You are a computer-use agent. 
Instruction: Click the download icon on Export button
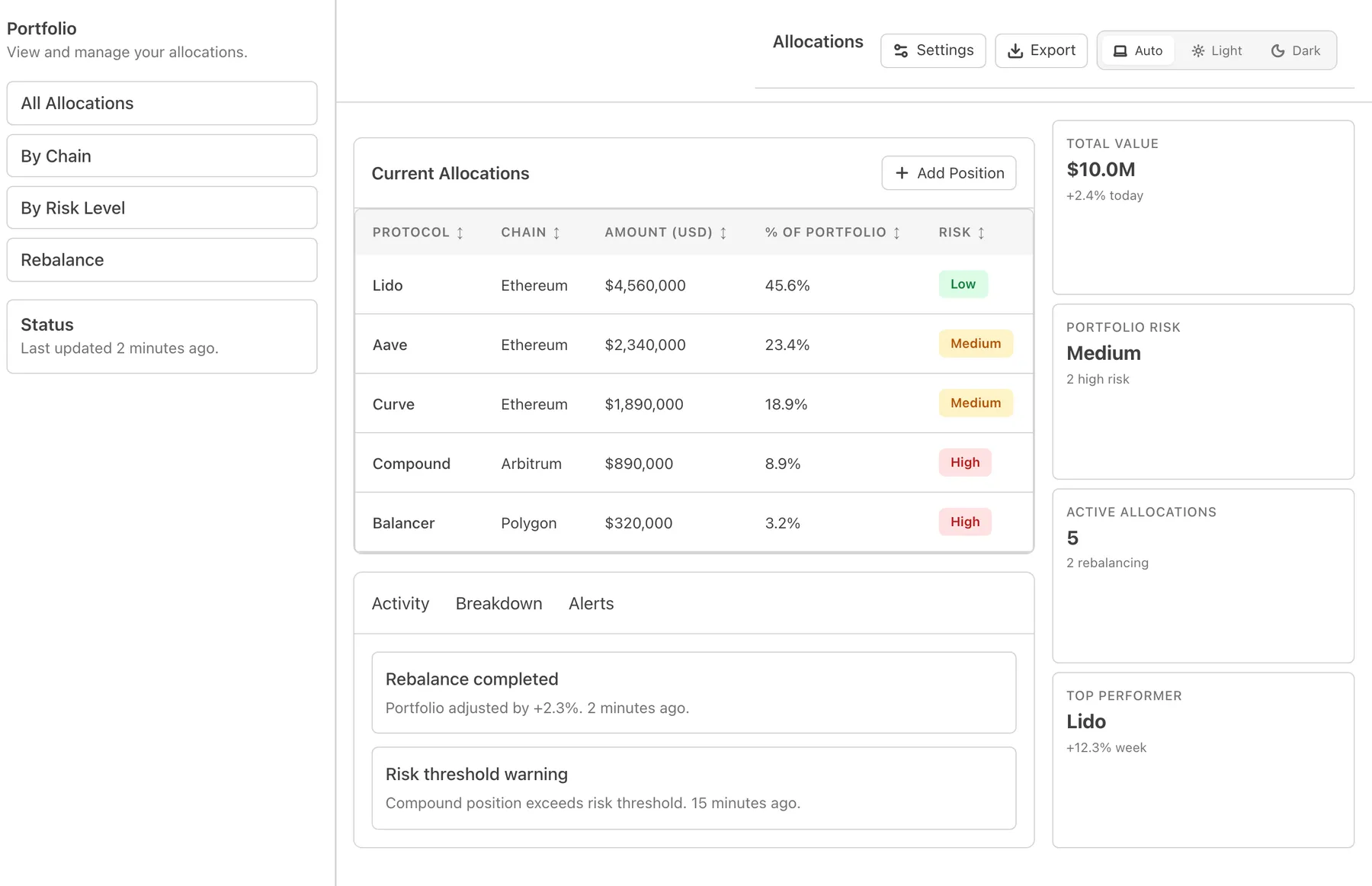[x=1015, y=51]
